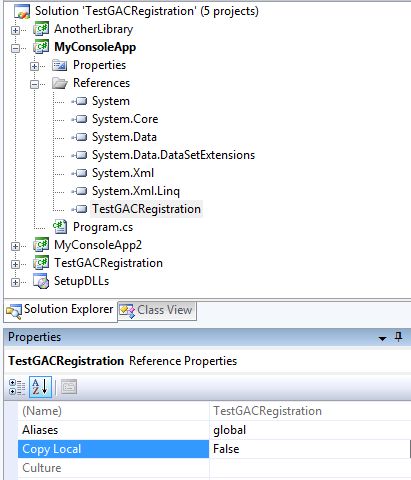The image size is (411, 480).
Task: Expand the Properties folder node
Action: tap(34, 66)
